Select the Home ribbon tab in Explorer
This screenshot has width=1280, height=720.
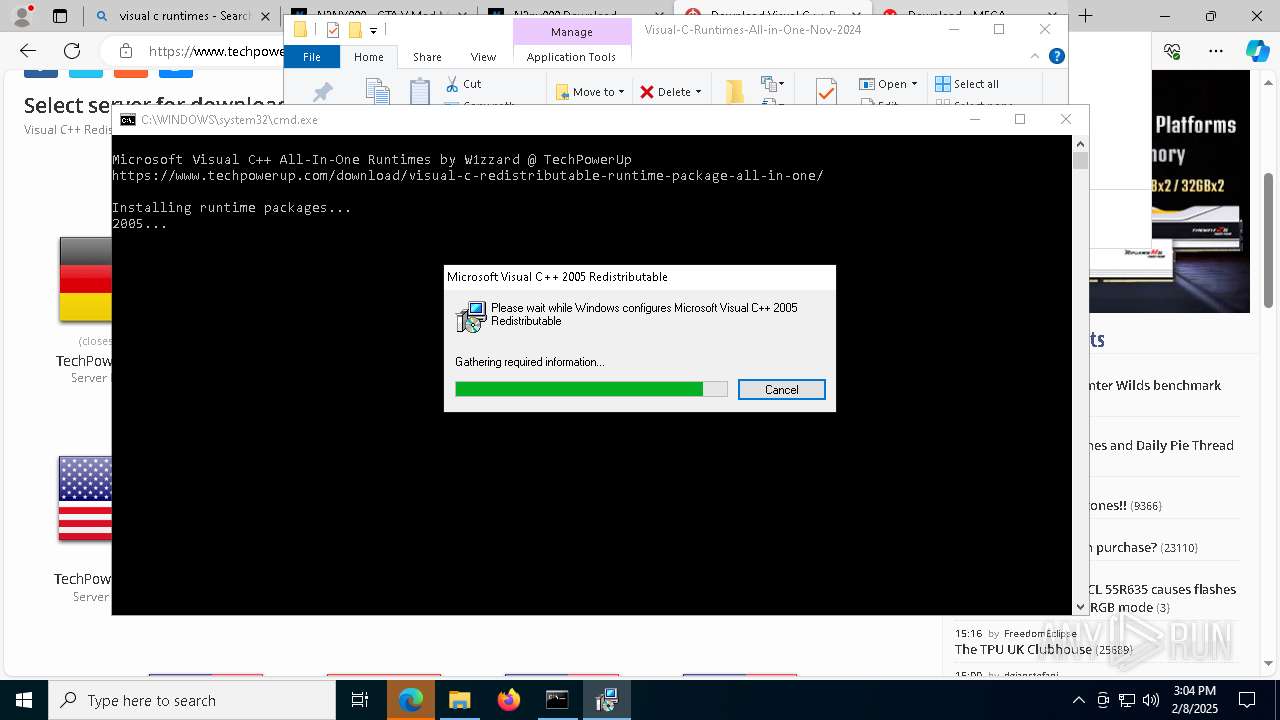[x=369, y=57]
